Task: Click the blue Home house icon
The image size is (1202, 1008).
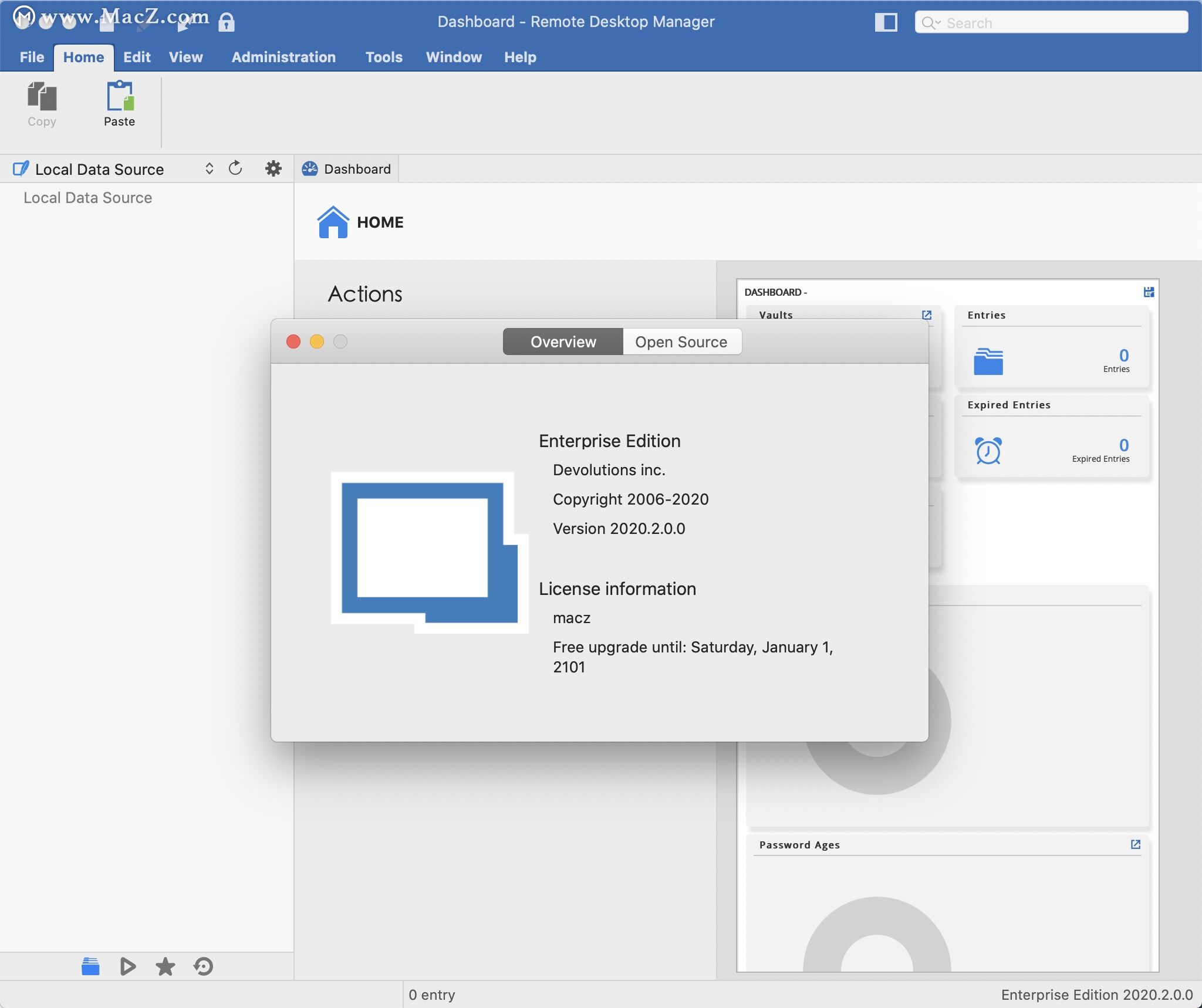Action: coord(333,222)
